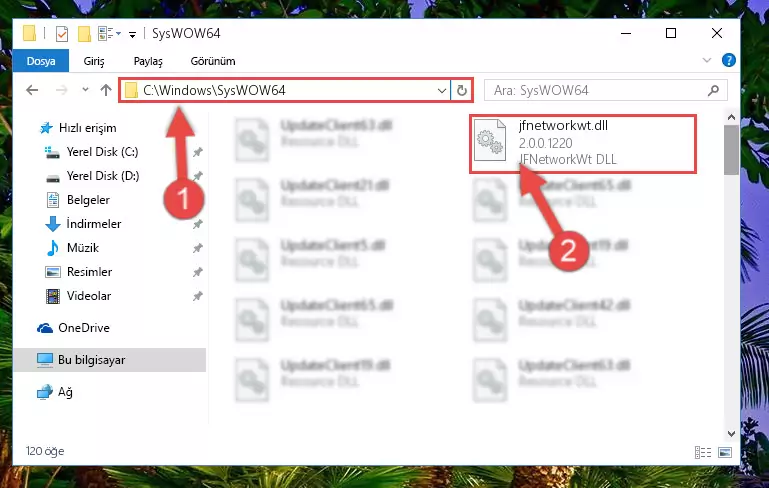769x488 pixels.
Task: Go up one folder level arrow
Action: (106, 90)
